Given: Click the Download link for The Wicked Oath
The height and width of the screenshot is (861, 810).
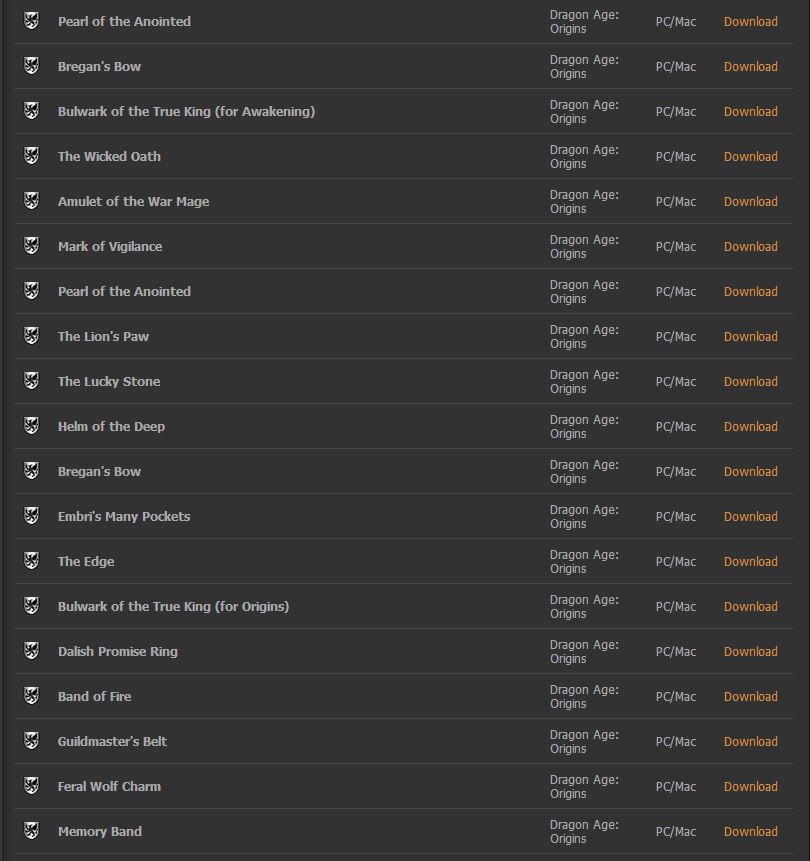Looking at the screenshot, I should pos(750,156).
